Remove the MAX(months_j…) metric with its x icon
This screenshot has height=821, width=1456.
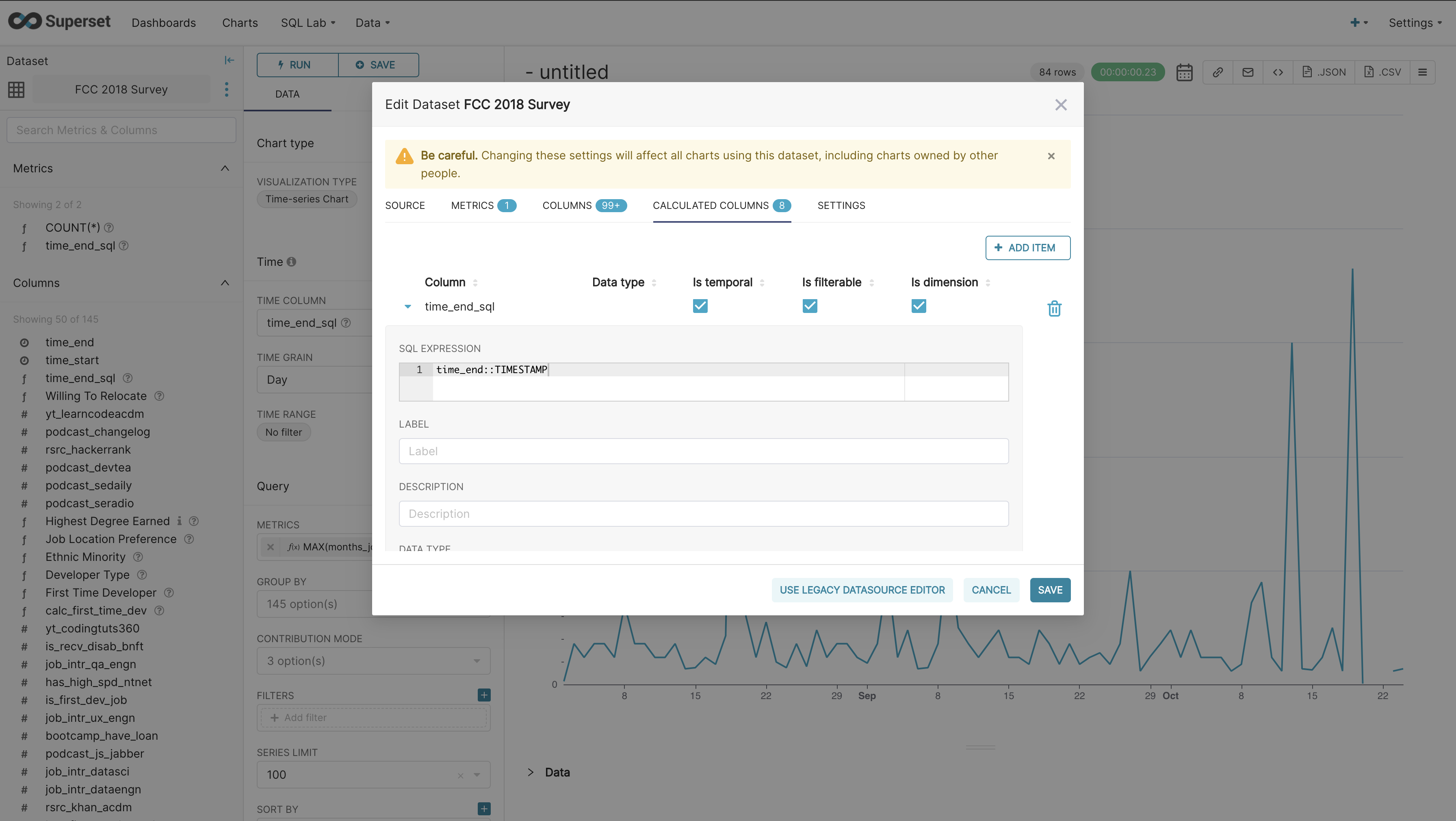click(x=271, y=547)
